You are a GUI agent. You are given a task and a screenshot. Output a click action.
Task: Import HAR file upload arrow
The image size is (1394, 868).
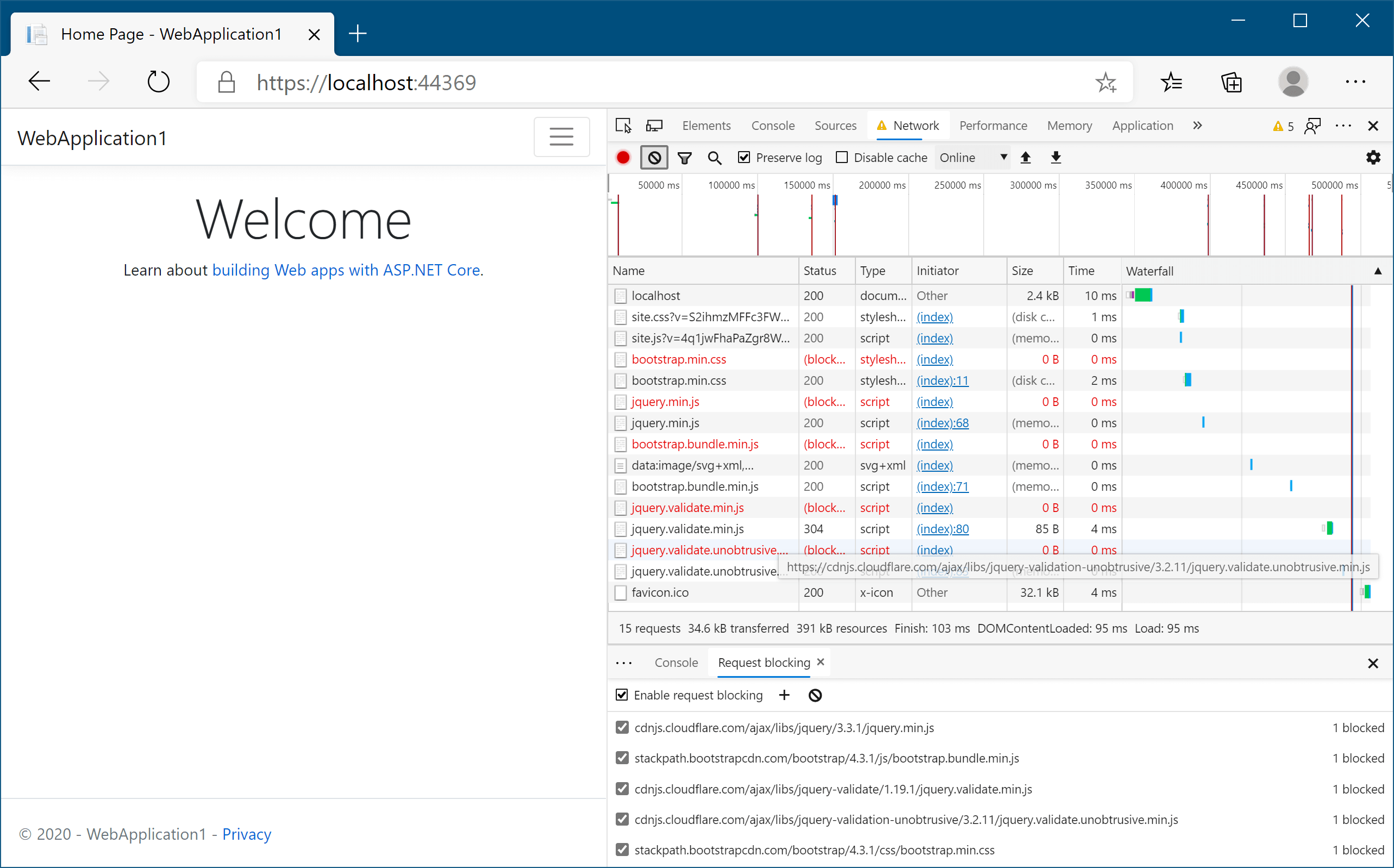(x=1026, y=157)
